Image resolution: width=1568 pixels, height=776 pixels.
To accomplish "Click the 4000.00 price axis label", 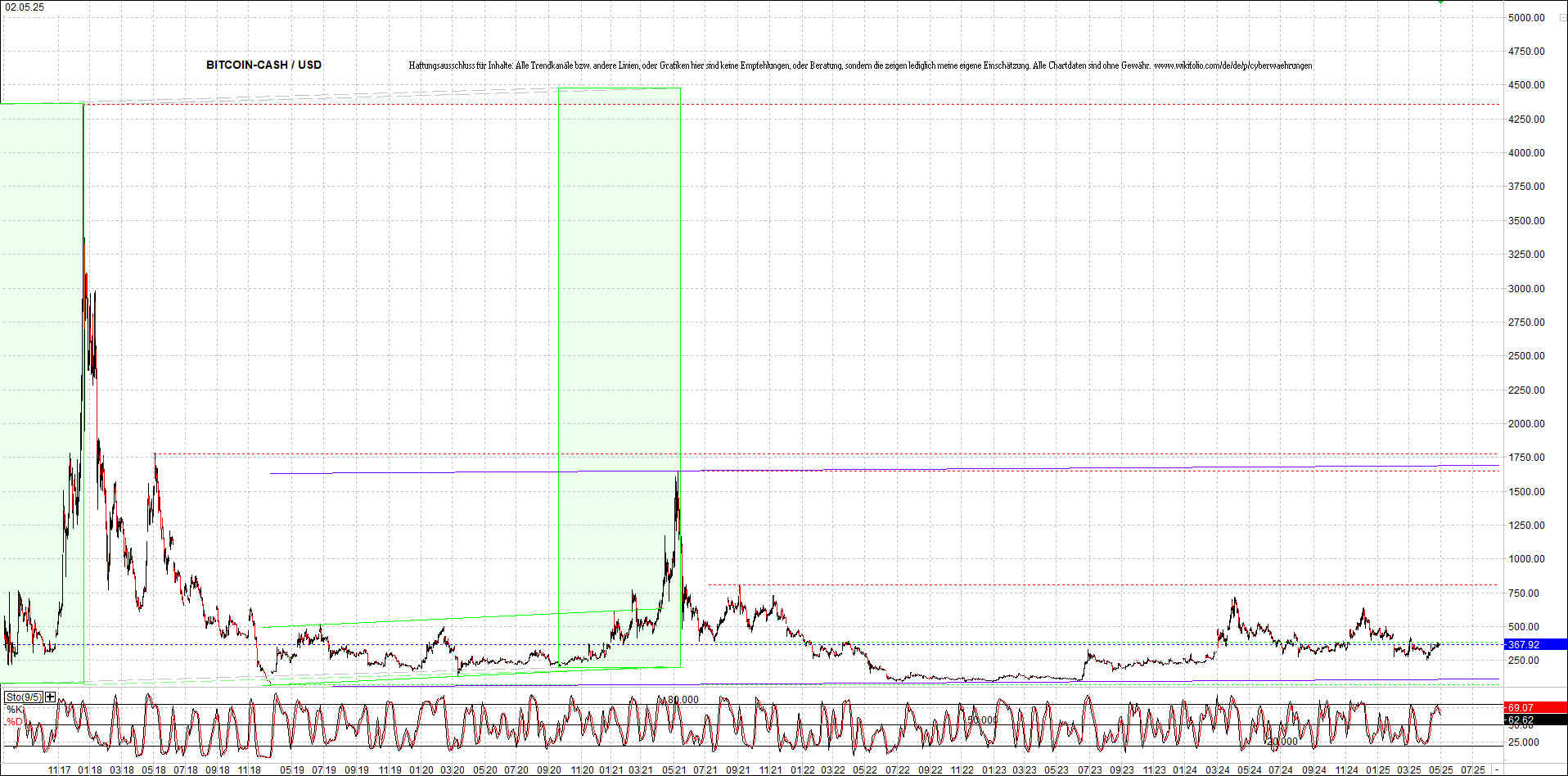I will (x=1526, y=152).
